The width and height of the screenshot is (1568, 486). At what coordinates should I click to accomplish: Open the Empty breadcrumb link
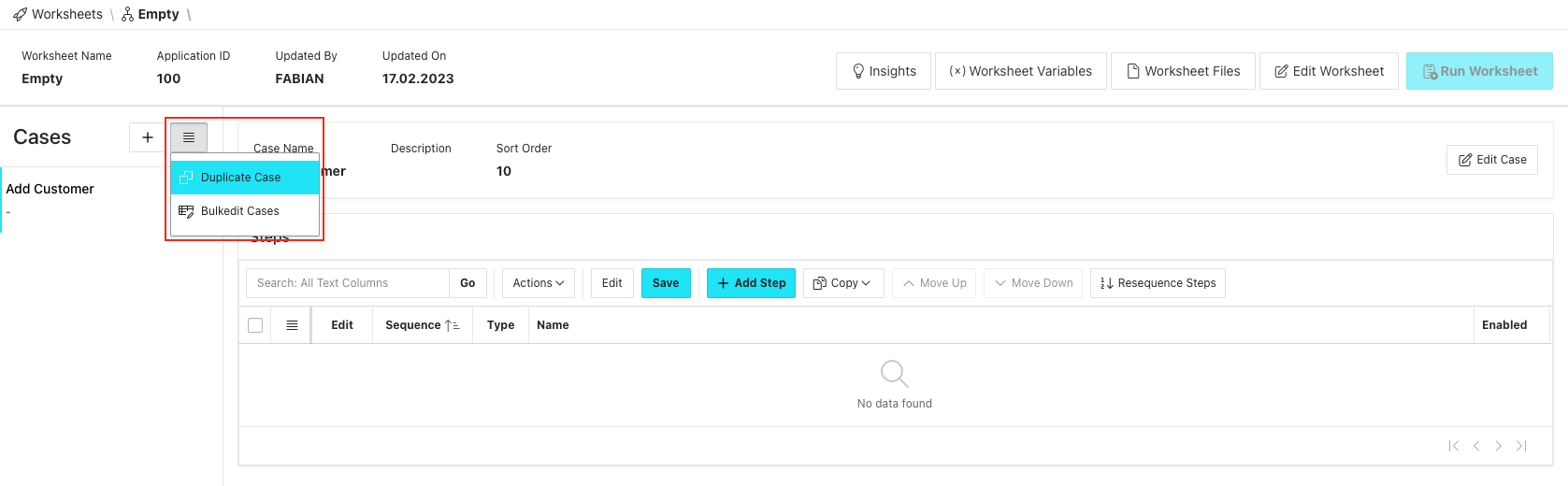[151, 14]
